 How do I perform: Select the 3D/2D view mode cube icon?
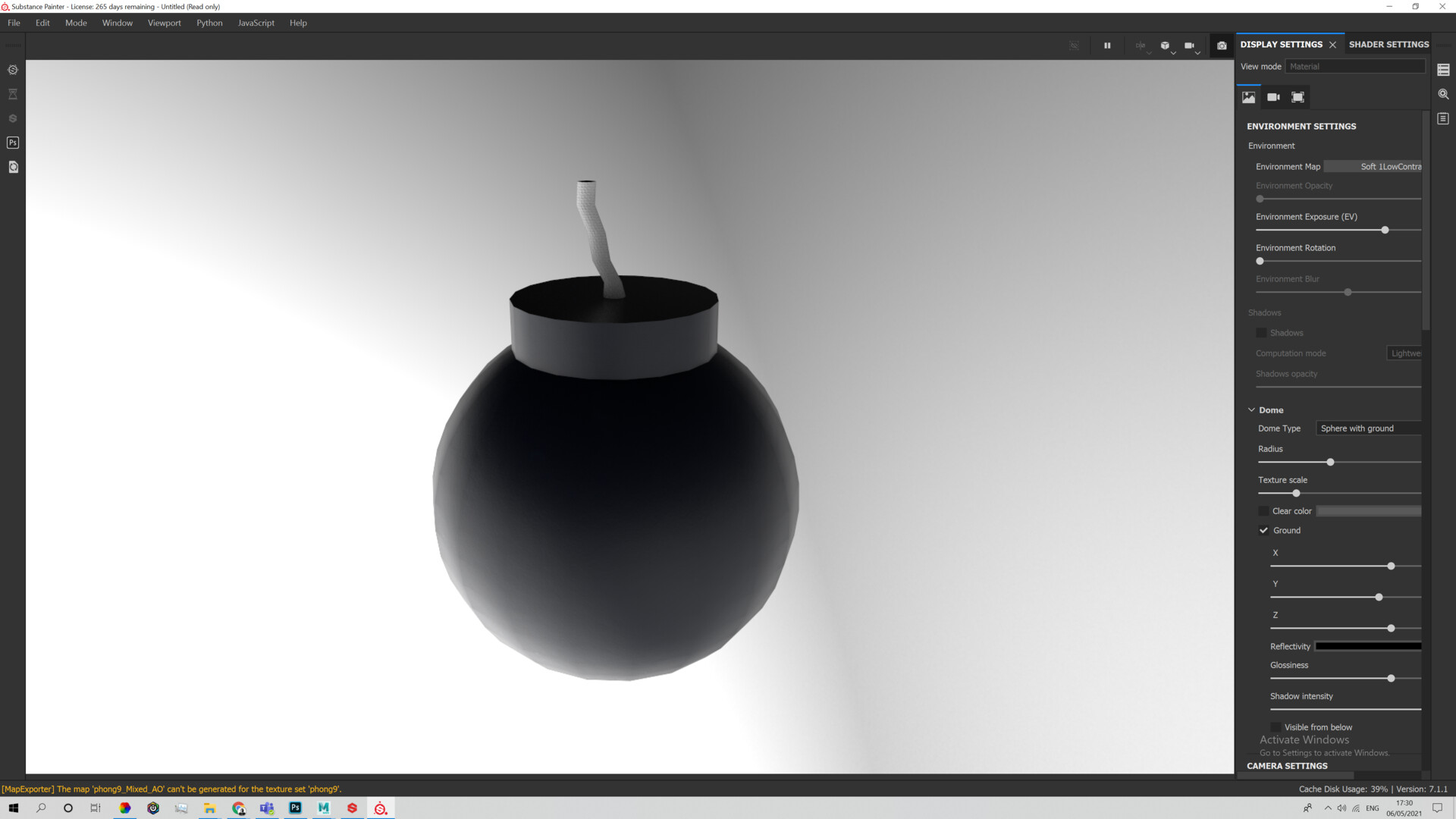(x=1165, y=44)
